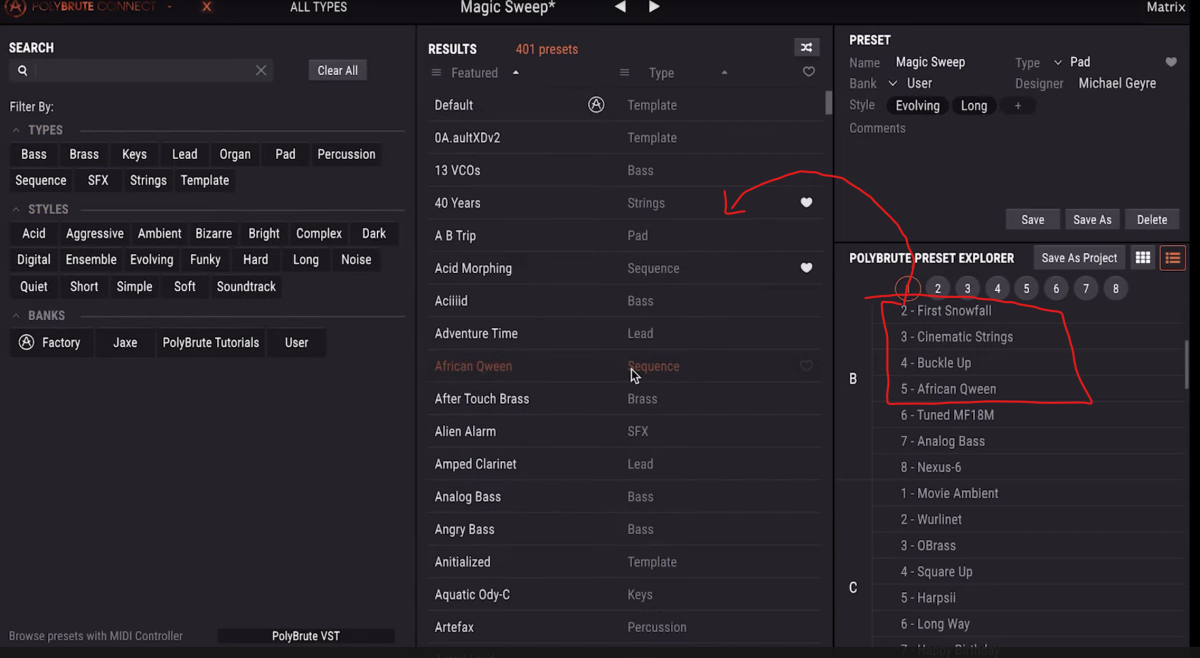
Task: Unfavorite the Acid Morphing preset
Action: pyautogui.click(x=806, y=268)
